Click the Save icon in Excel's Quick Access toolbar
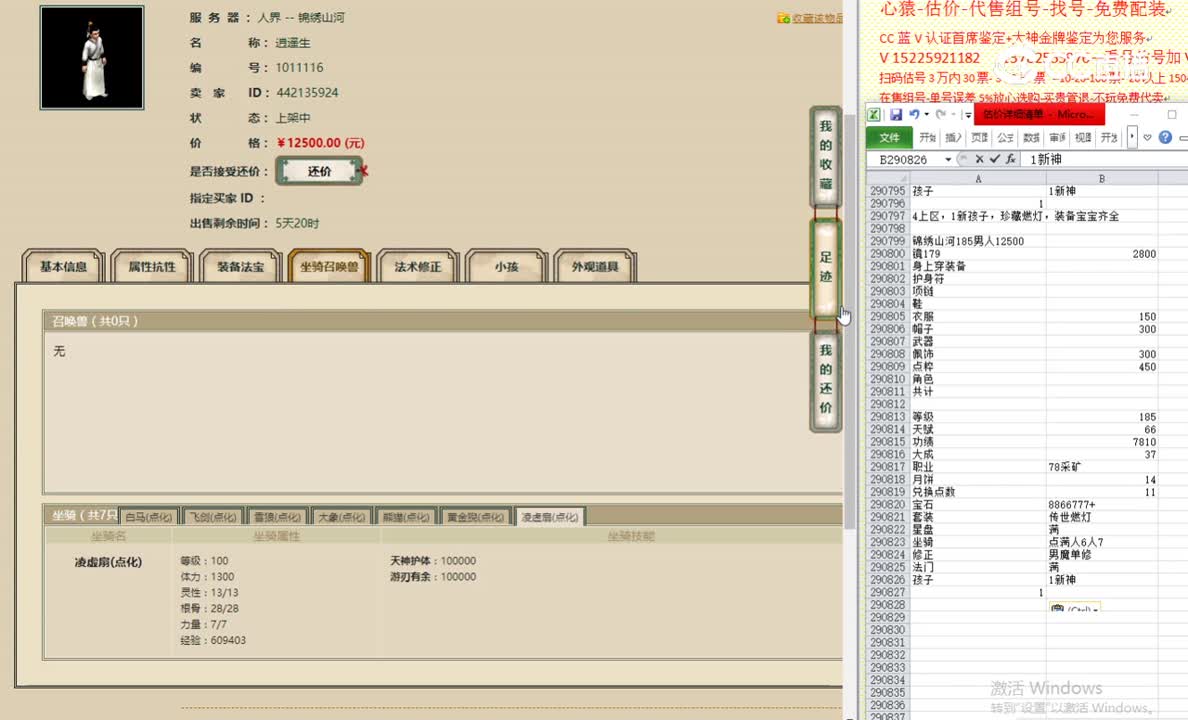Viewport: 1188px width, 720px height. pyautogui.click(x=898, y=114)
